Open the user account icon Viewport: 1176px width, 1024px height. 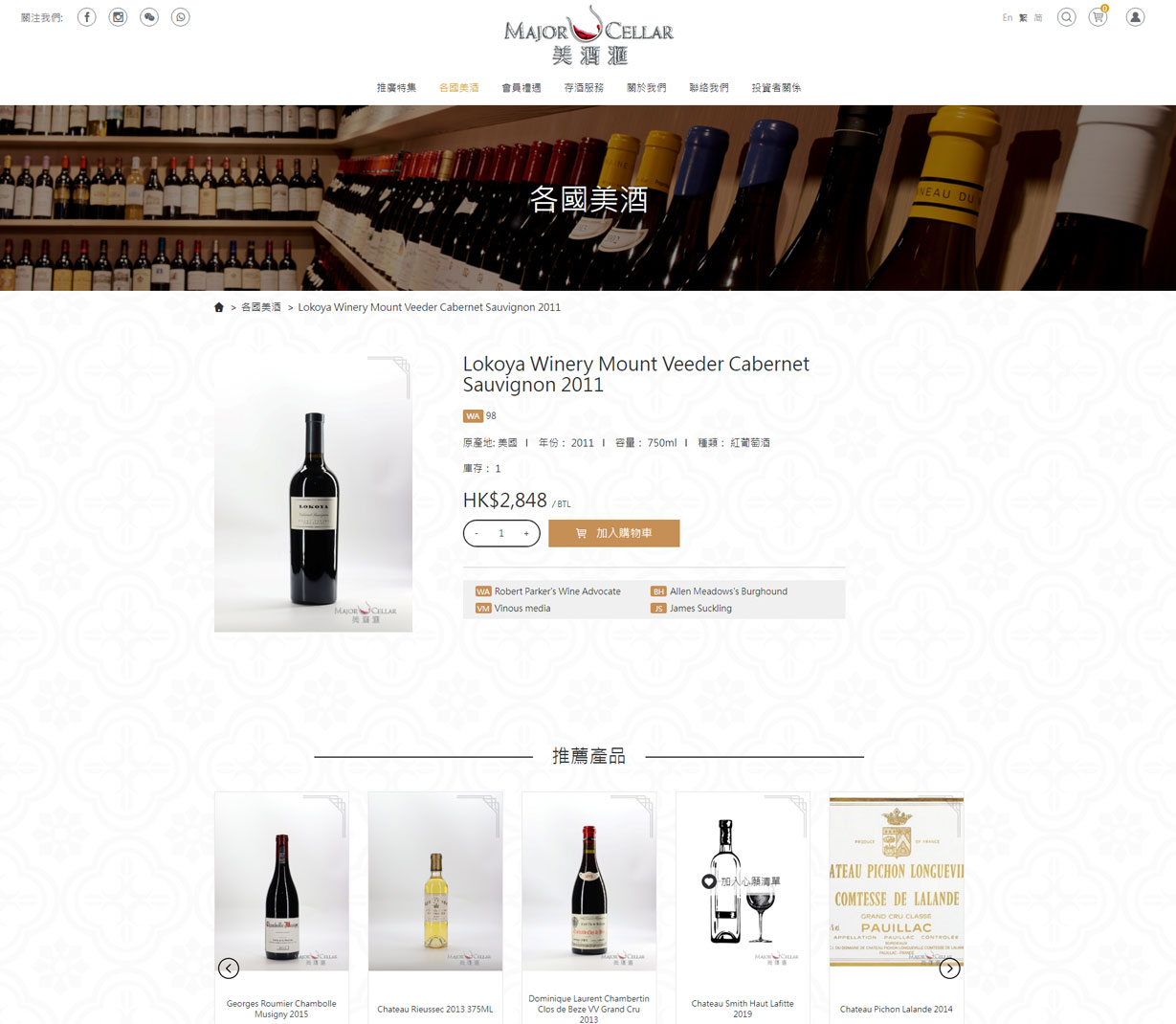point(1135,17)
